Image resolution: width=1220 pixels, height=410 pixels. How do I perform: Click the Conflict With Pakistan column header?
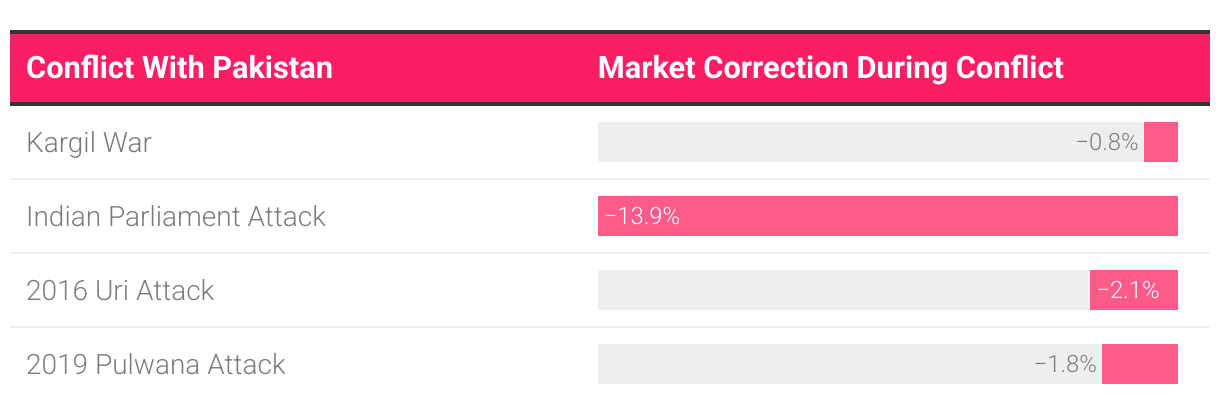[179, 68]
